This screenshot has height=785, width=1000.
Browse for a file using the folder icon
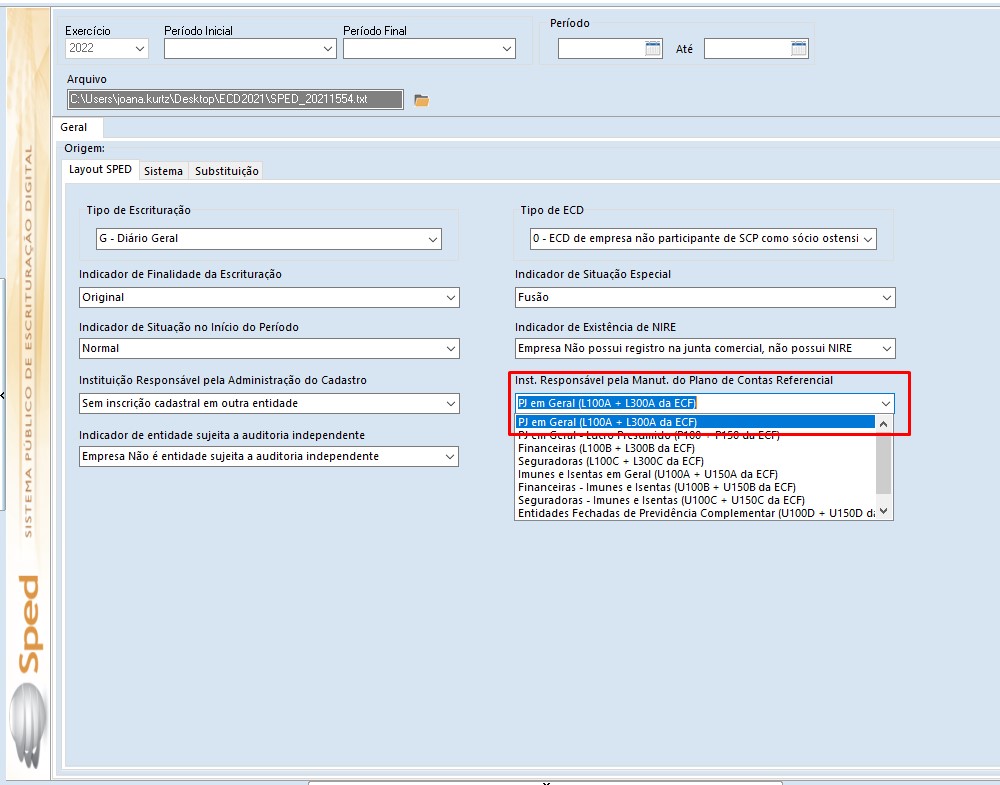(420, 99)
